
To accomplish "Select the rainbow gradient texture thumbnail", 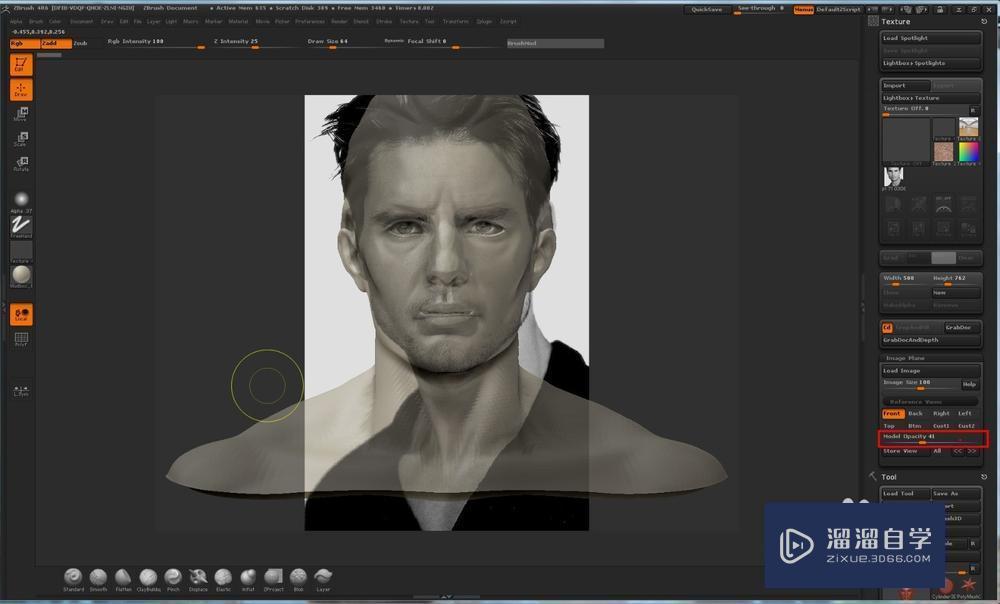I will click(x=968, y=152).
